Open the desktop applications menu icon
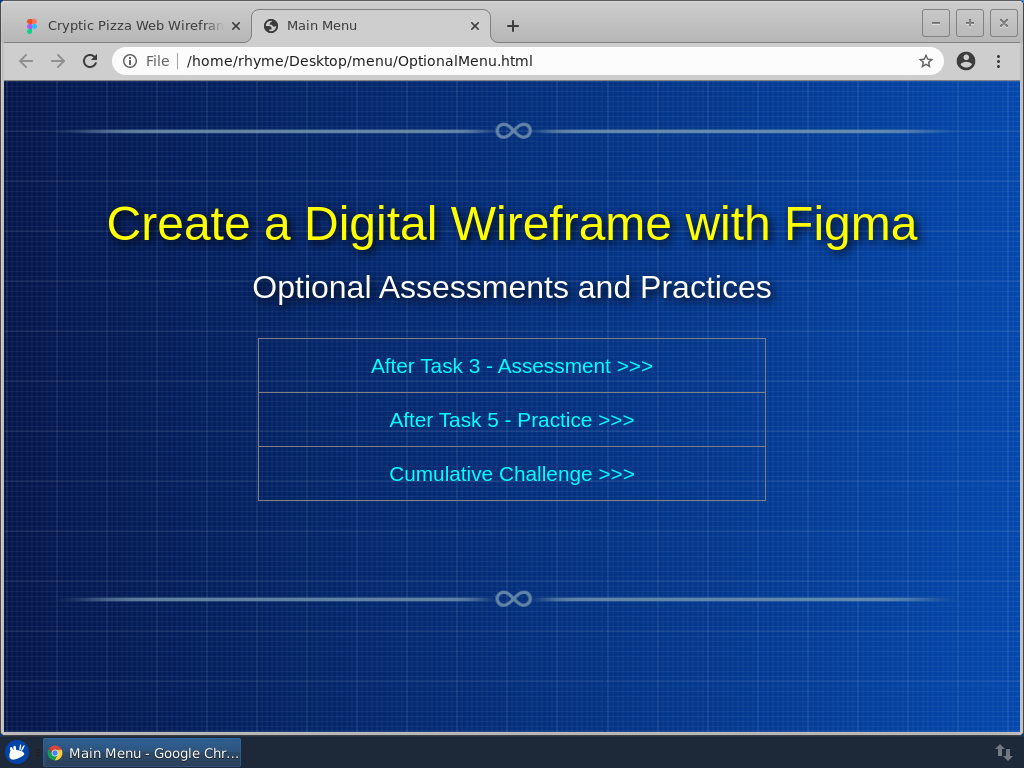 point(17,752)
